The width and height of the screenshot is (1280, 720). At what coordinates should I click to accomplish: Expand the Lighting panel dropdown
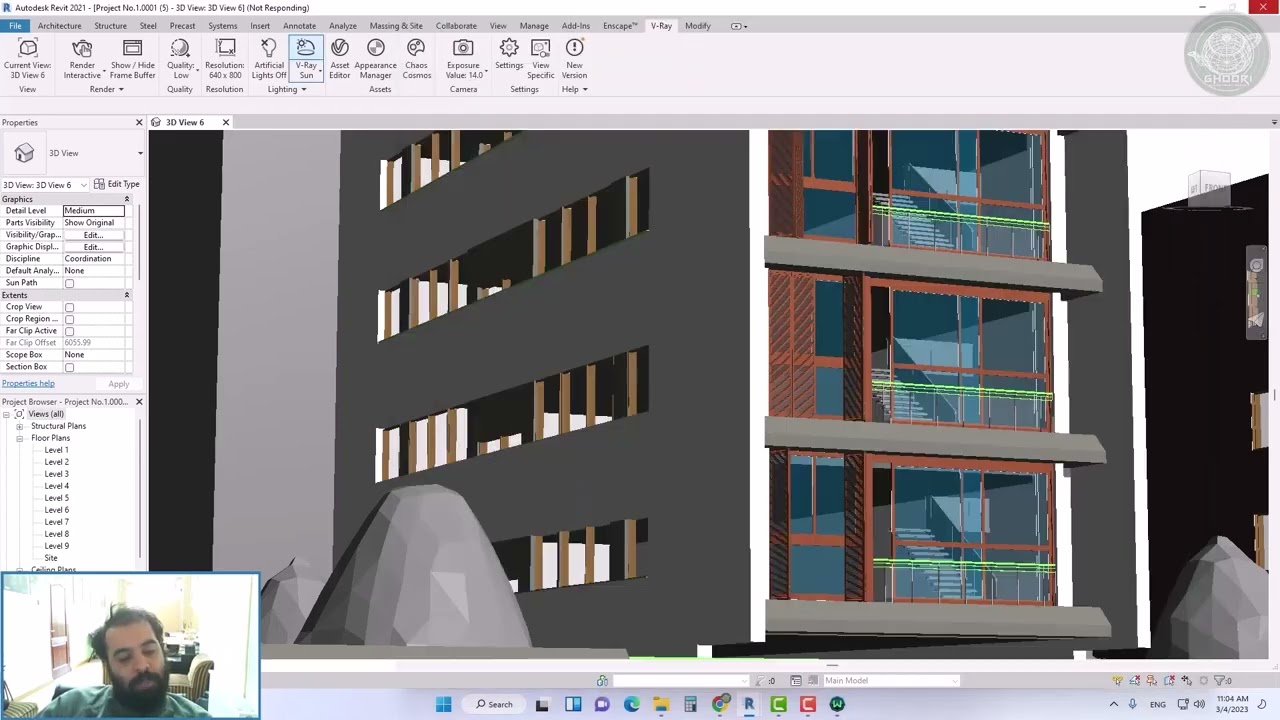pos(287,90)
